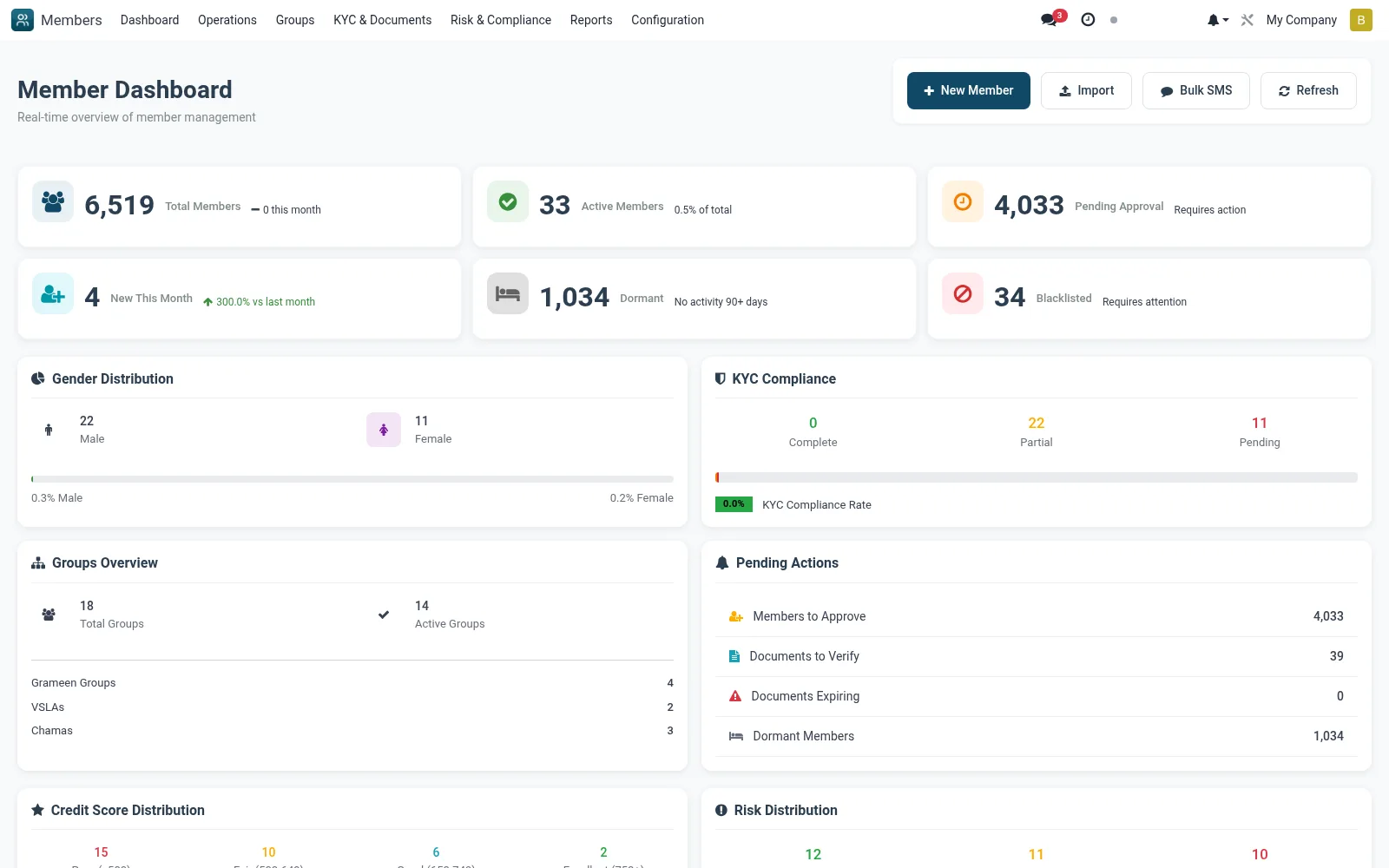Click the red Blacklisted ban icon
The width and height of the screenshot is (1389, 868).
(963, 293)
